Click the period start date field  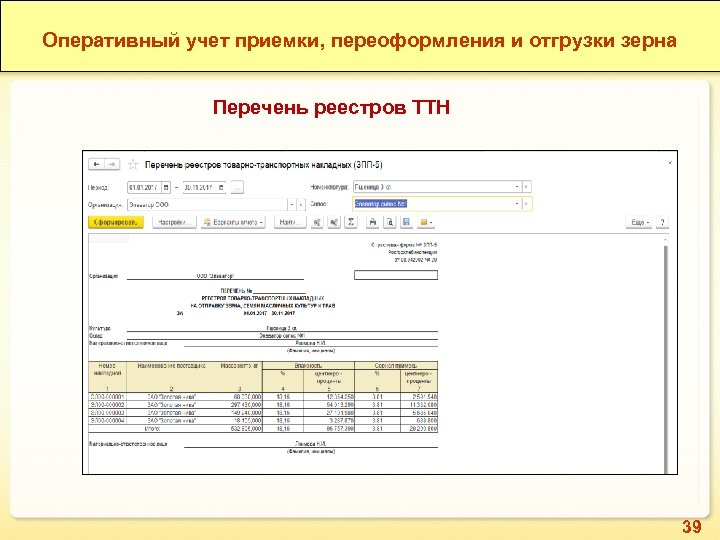click(145, 187)
